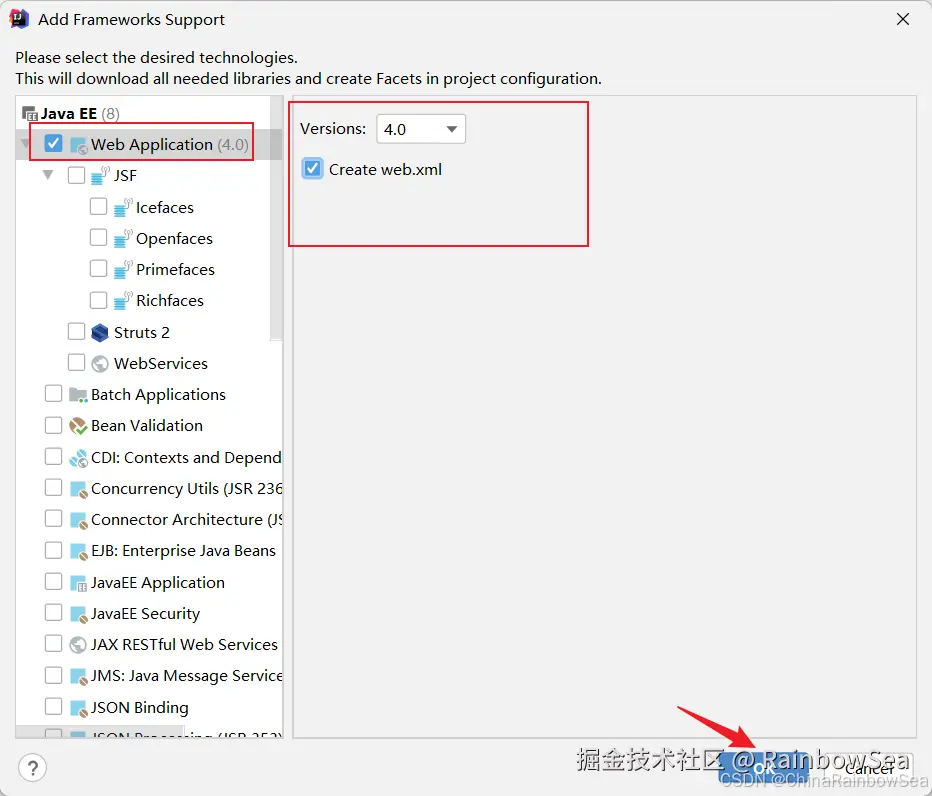Click the JSON Binding icon
932x796 pixels.
pos(78,707)
